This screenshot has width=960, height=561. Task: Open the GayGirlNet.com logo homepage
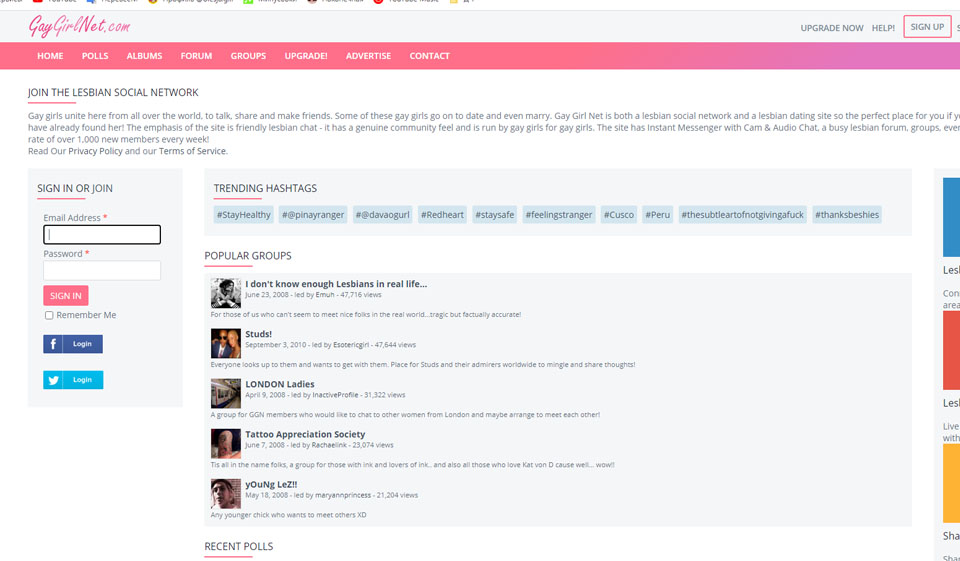coord(79,26)
